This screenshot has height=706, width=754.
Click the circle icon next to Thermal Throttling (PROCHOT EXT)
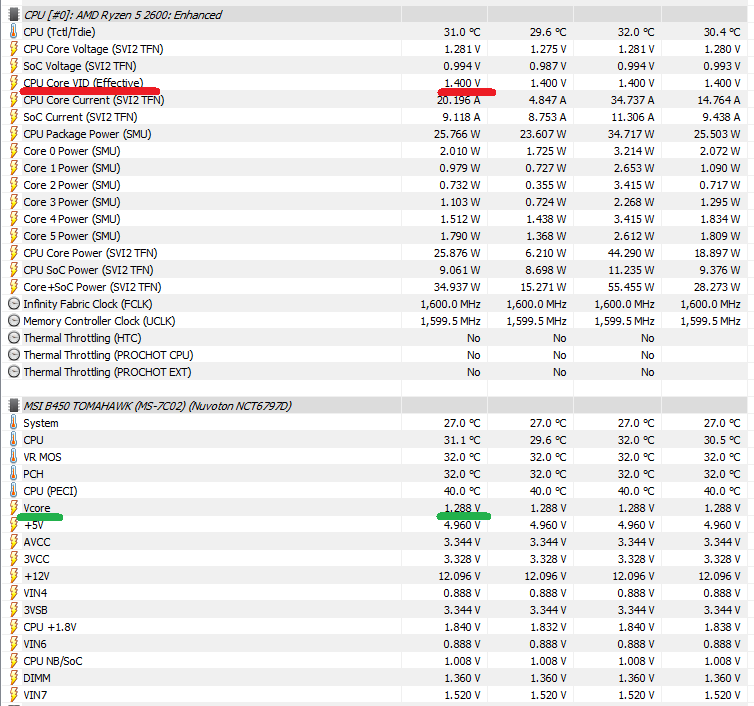(x=14, y=372)
